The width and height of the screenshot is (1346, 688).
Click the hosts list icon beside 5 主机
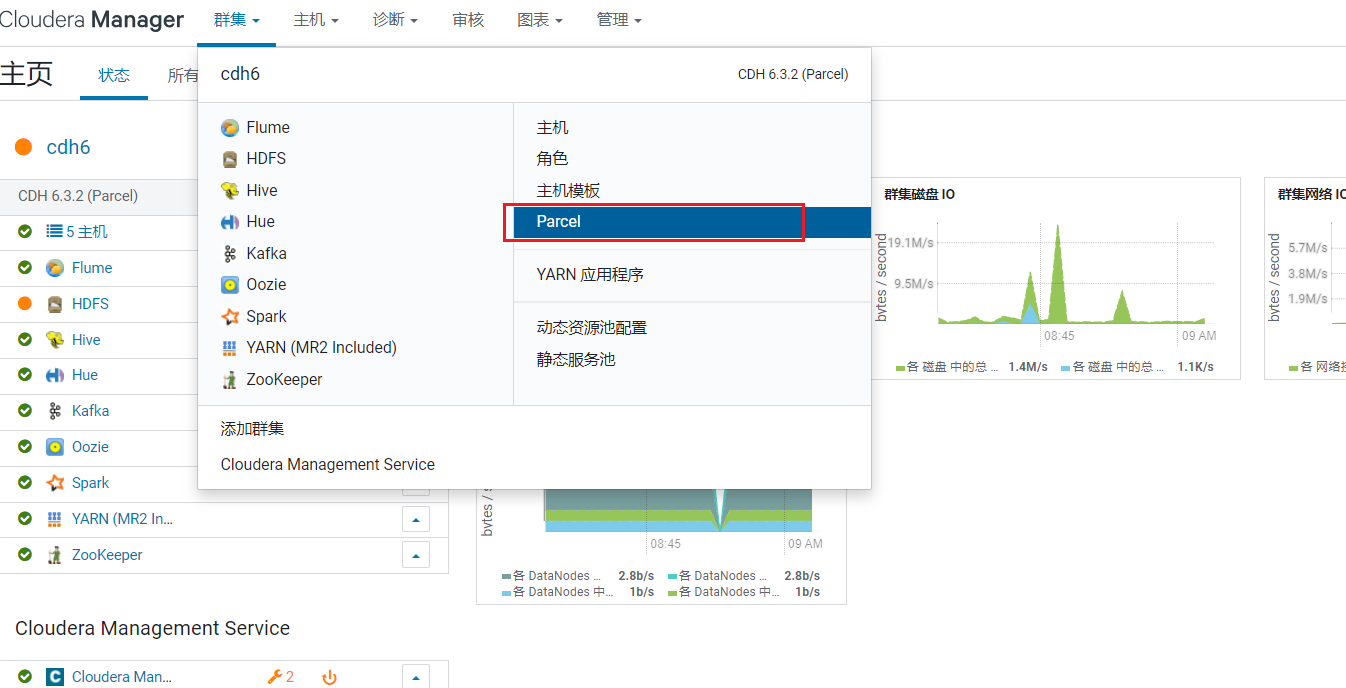tap(55, 232)
